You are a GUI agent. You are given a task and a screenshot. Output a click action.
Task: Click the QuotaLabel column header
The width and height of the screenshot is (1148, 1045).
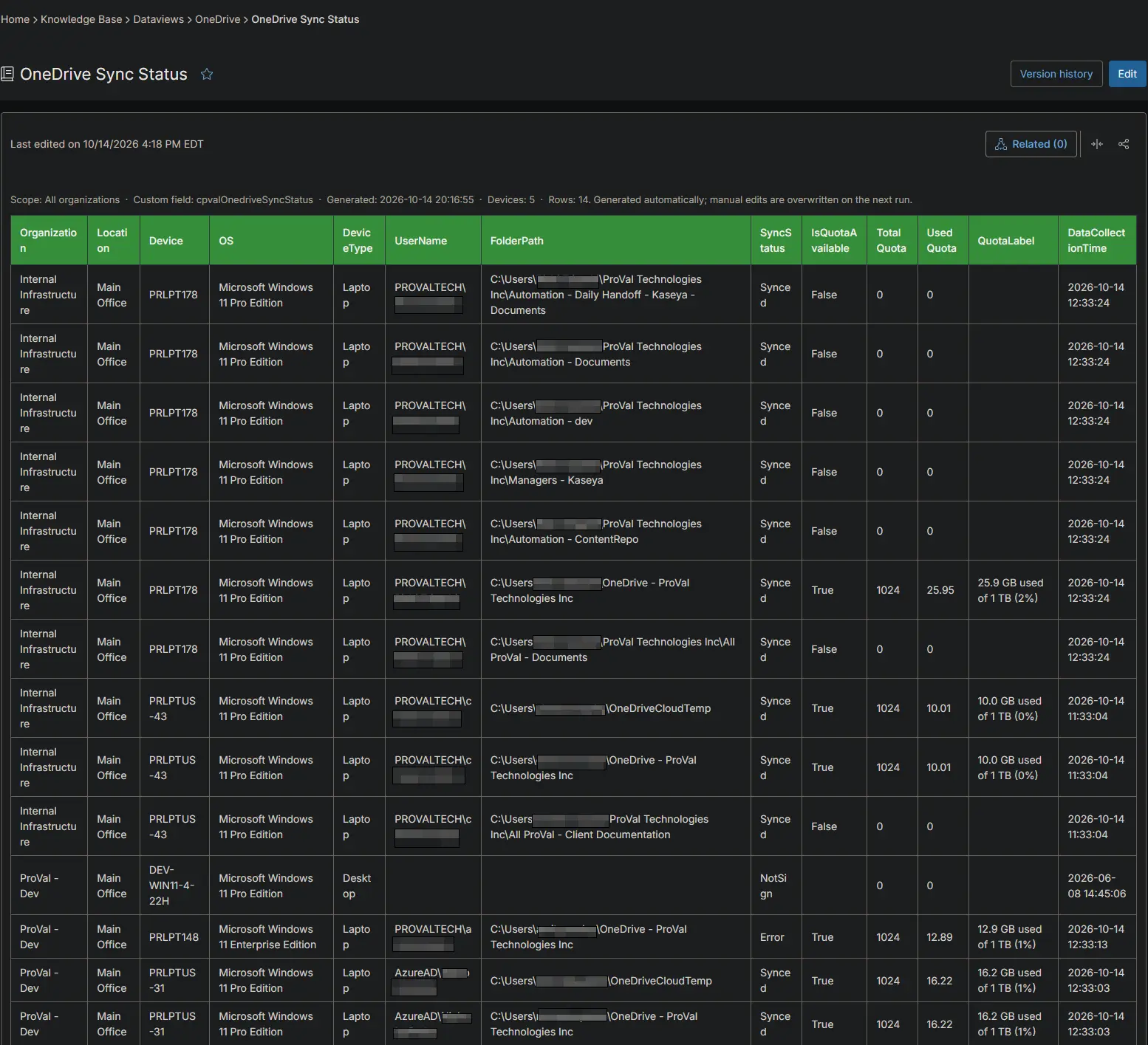[x=1013, y=240]
